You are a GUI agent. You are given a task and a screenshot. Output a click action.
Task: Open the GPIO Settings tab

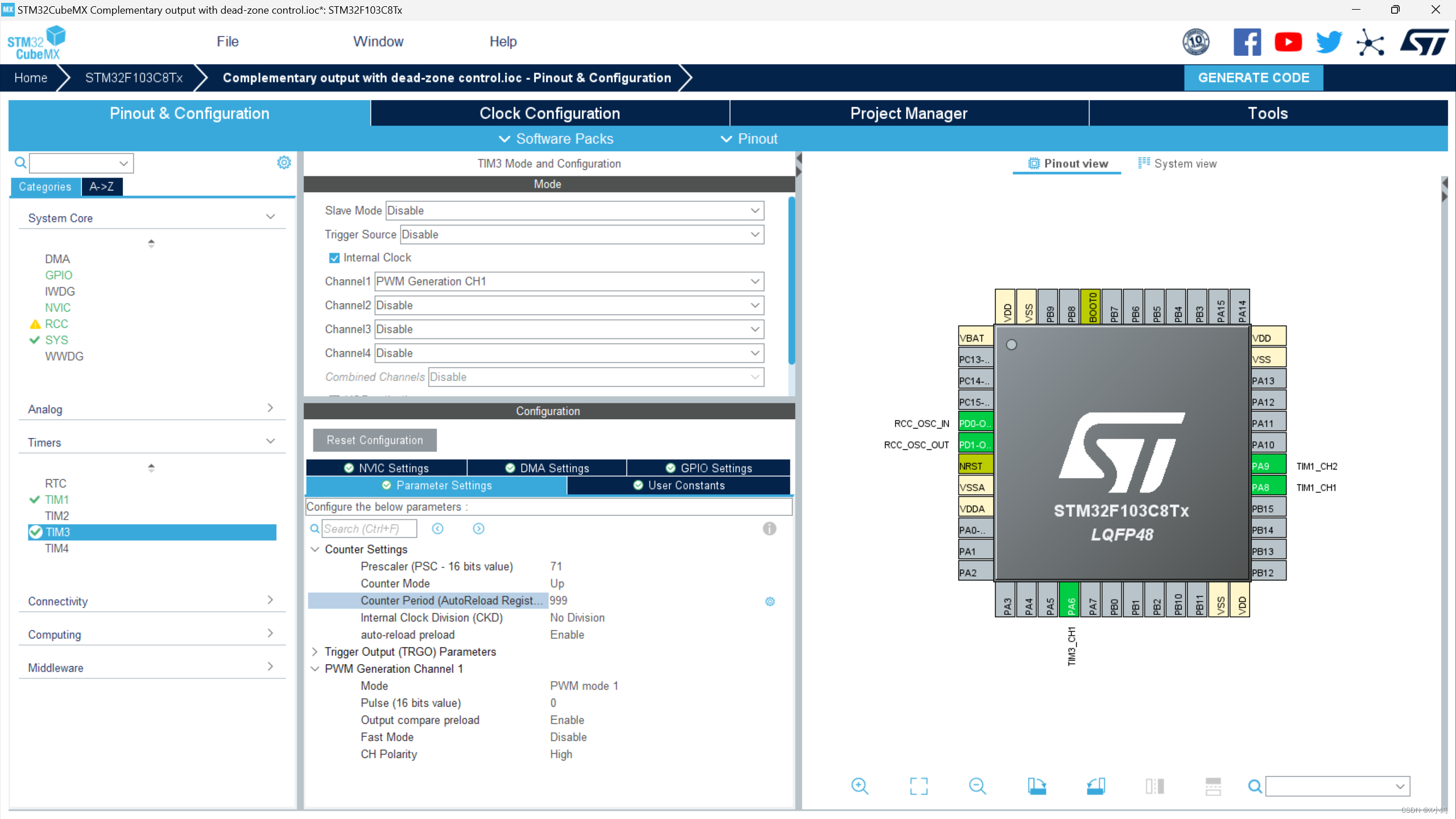pos(709,468)
